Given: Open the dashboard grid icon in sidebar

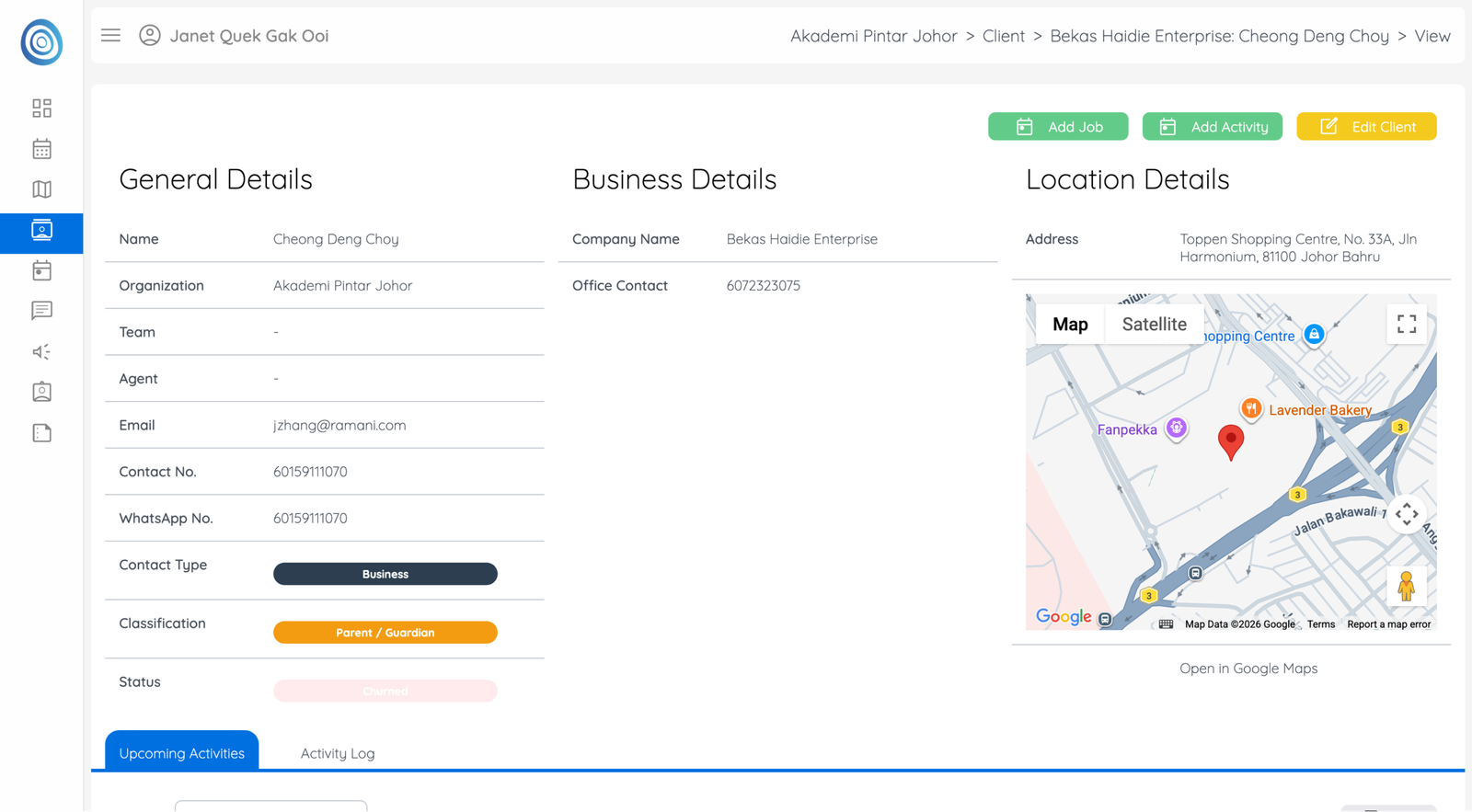Looking at the screenshot, I should coord(41,109).
